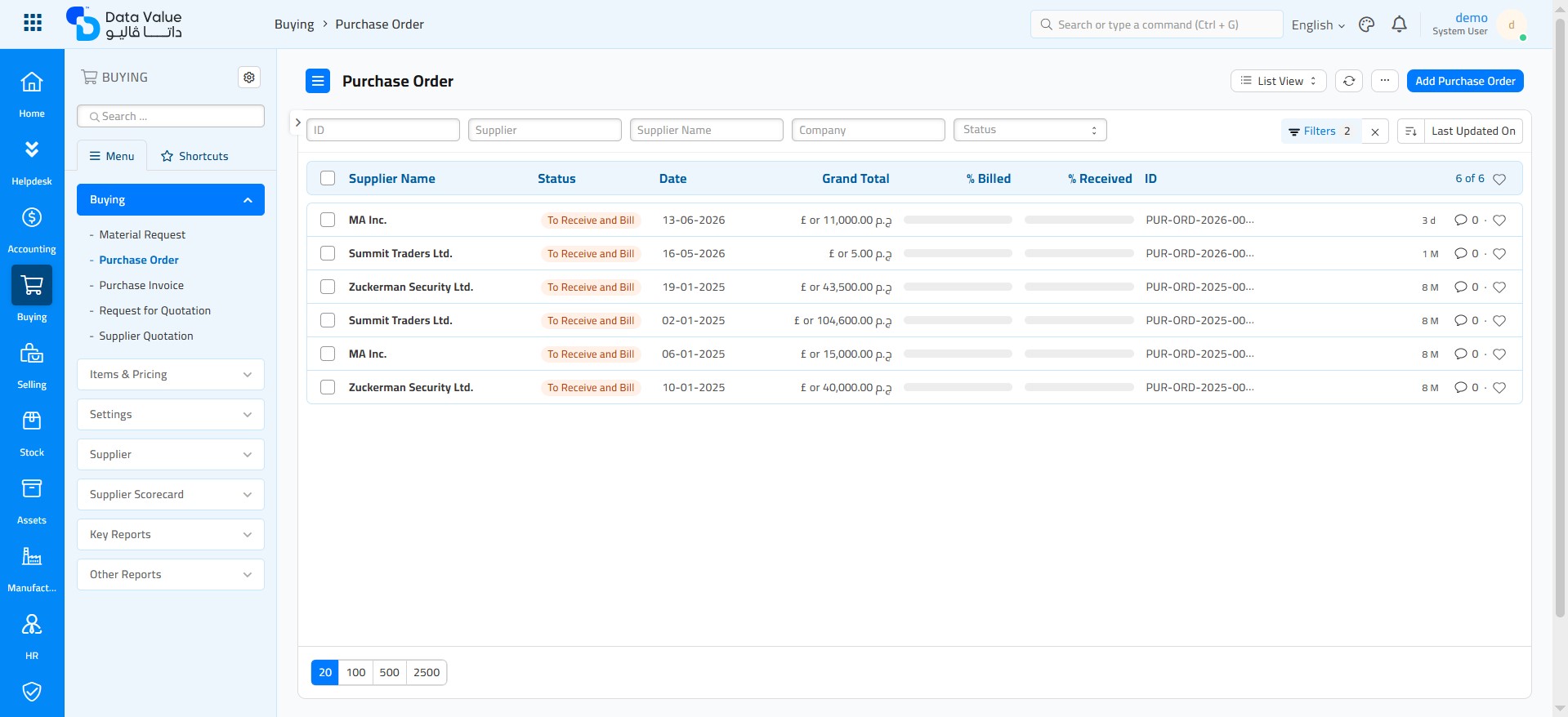Image resolution: width=1568 pixels, height=717 pixels.
Task: Expand the Items & Pricing section
Action: 171,374
